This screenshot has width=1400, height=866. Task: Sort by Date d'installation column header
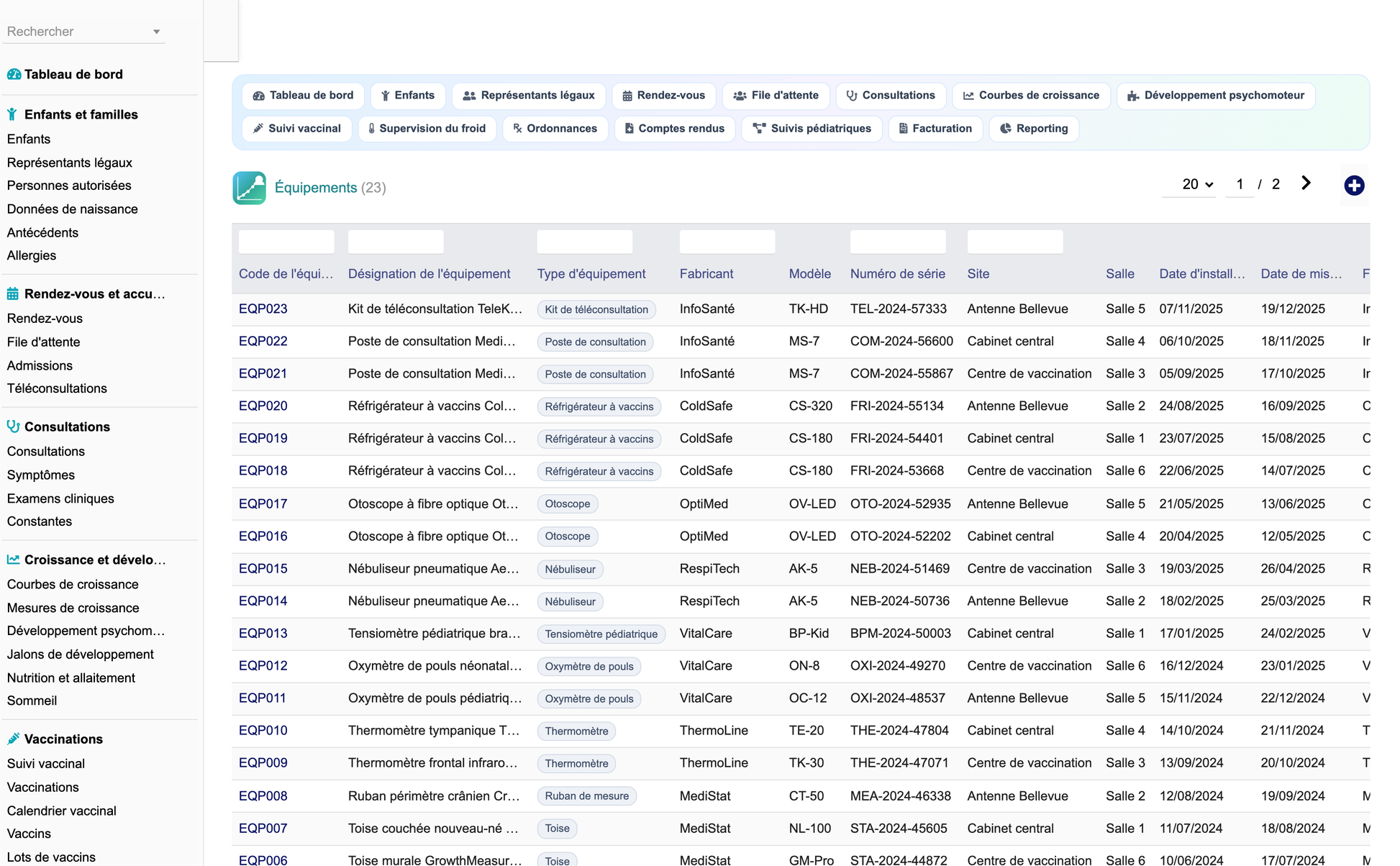tap(1202, 274)
